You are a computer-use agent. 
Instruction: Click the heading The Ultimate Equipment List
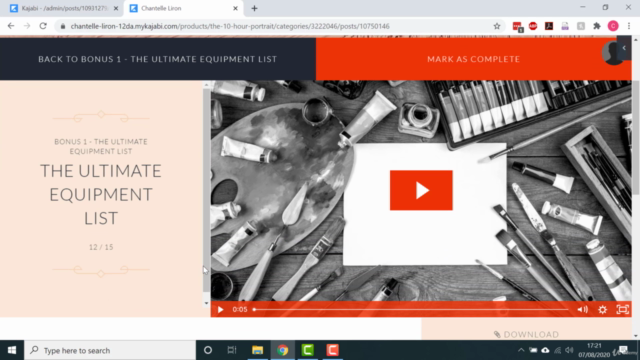pyautogui.click(x=101, y=194)
